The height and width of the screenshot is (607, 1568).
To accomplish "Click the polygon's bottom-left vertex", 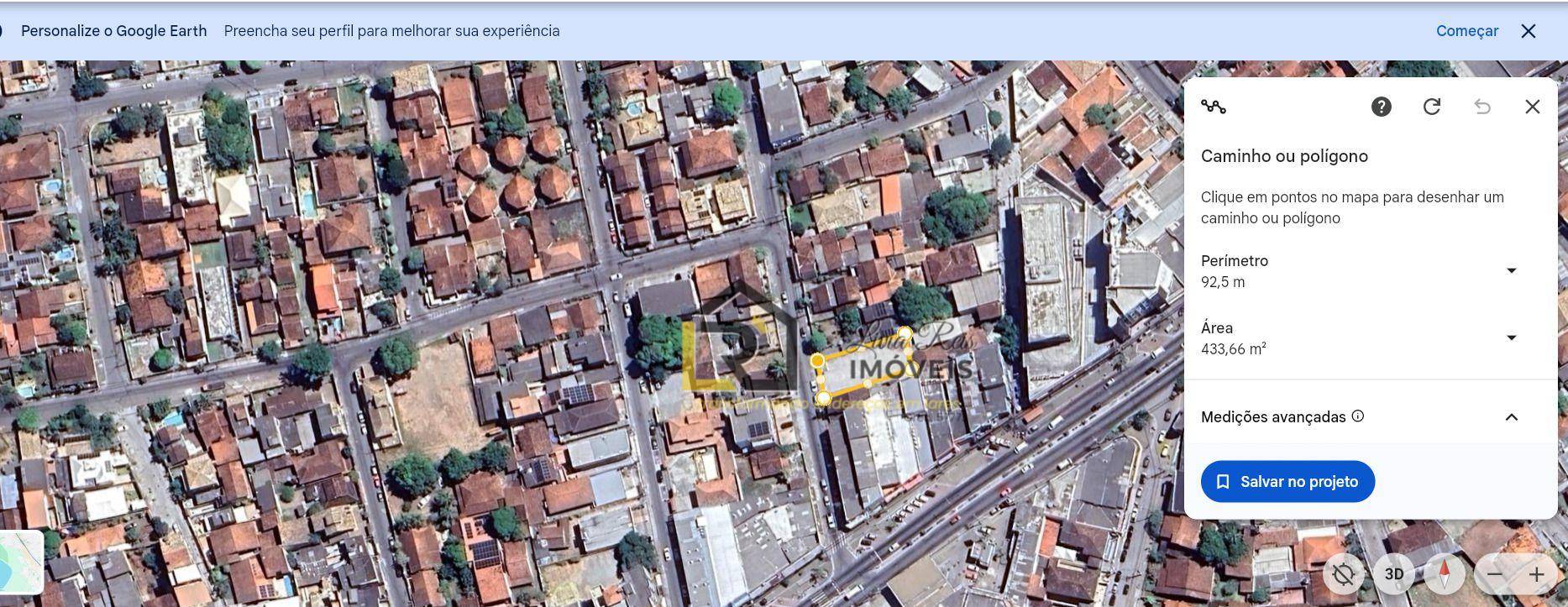I will pos(824,397).
